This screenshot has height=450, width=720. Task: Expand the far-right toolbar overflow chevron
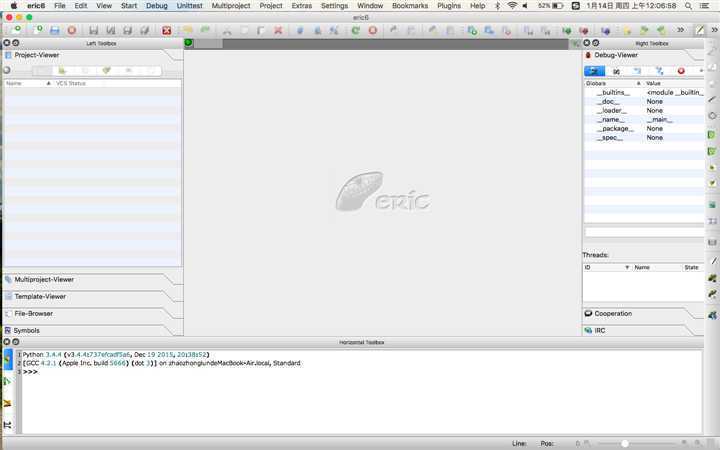[714, 30]
